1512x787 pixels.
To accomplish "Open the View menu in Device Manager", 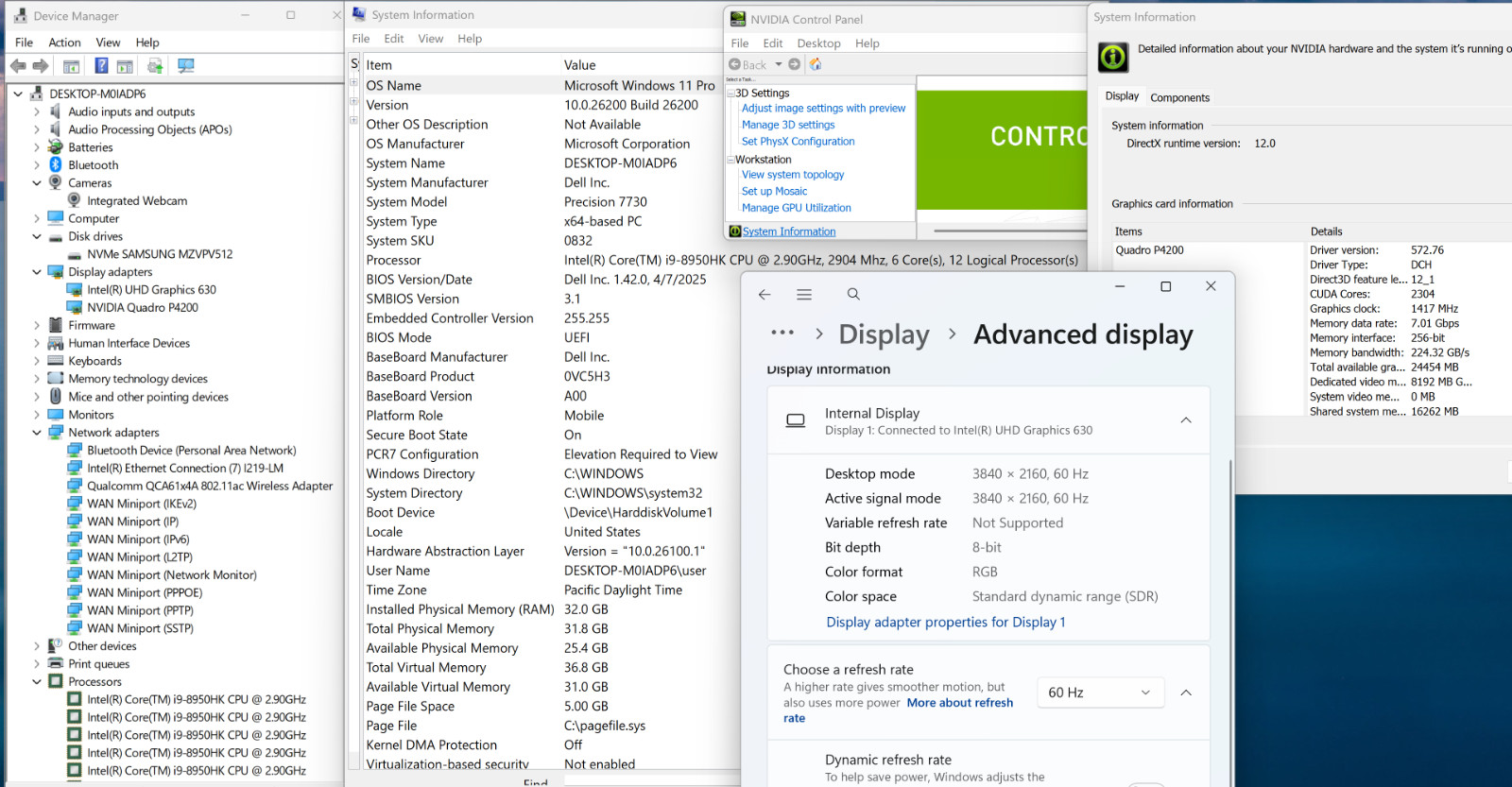I will pos(108,43).
